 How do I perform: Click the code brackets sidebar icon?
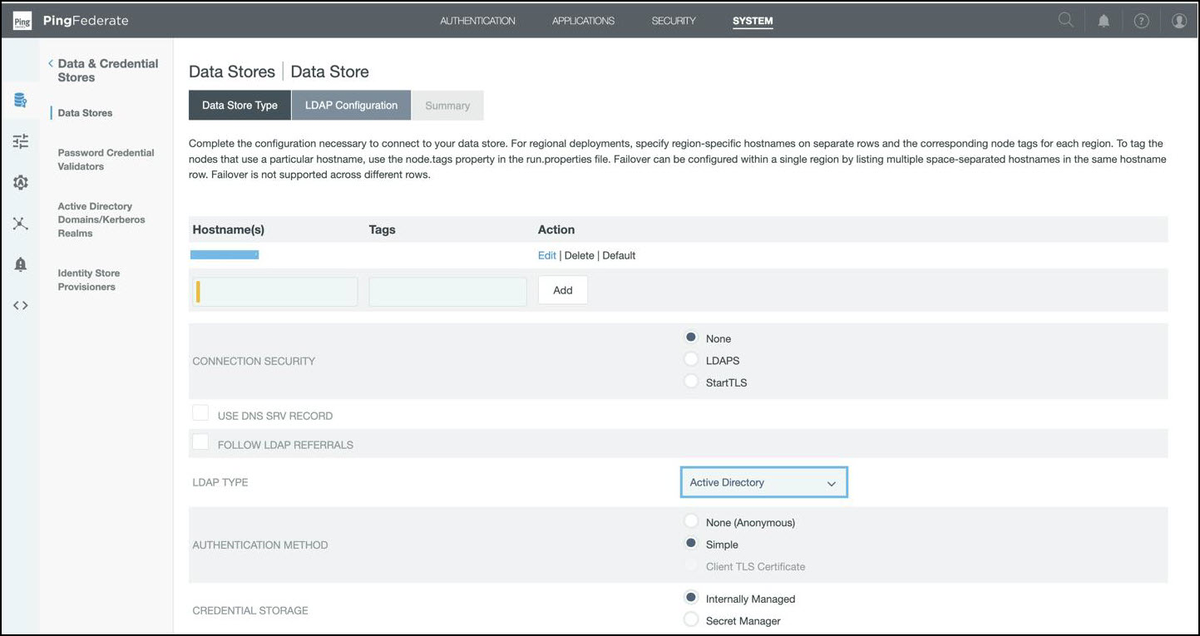[20, 305]
